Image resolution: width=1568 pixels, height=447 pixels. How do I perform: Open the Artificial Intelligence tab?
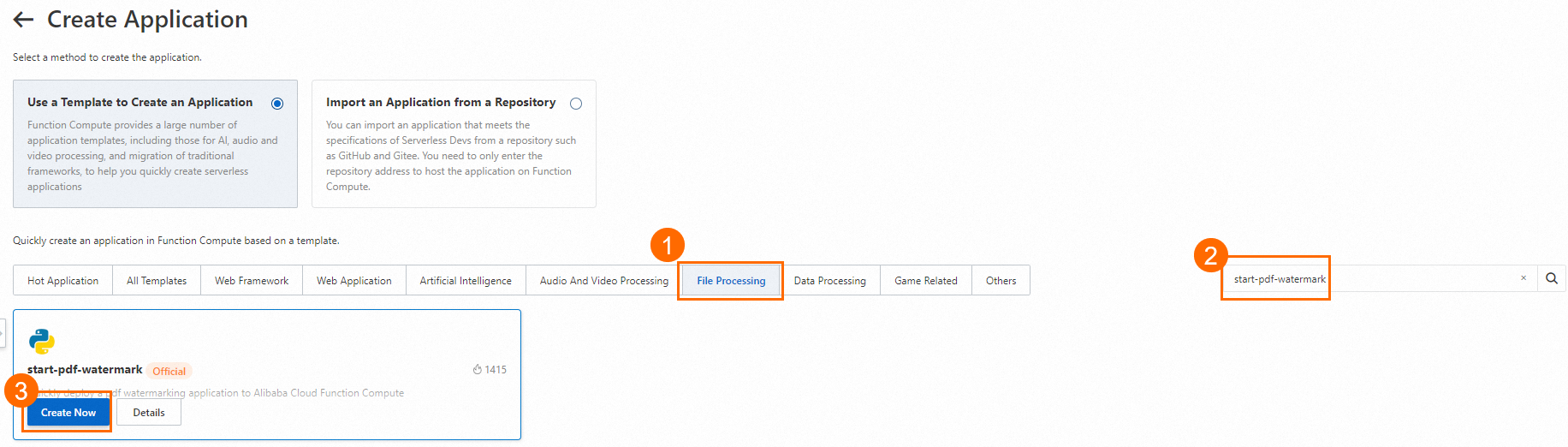(x=466, y=281)
